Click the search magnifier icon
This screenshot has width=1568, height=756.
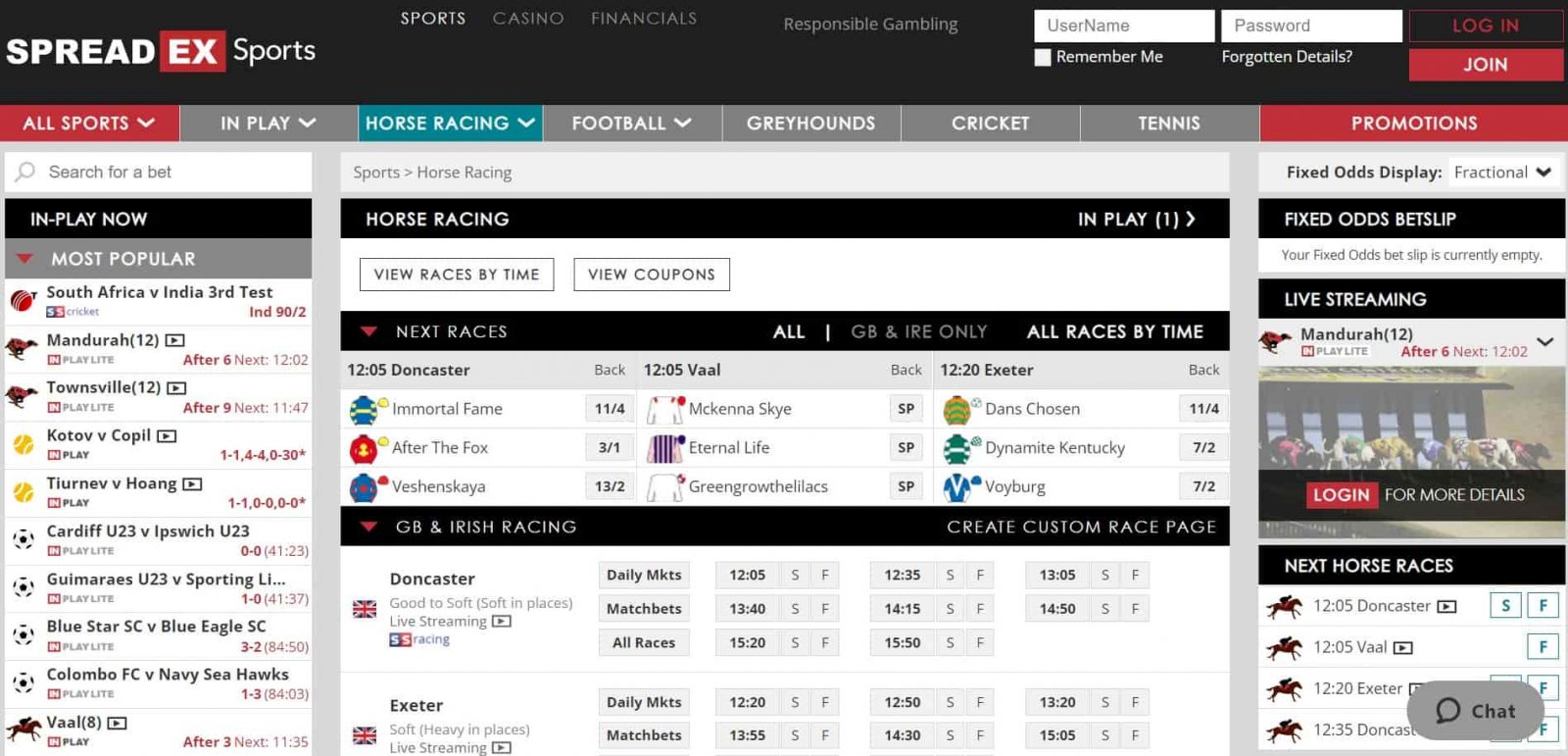tap(25, 172)
